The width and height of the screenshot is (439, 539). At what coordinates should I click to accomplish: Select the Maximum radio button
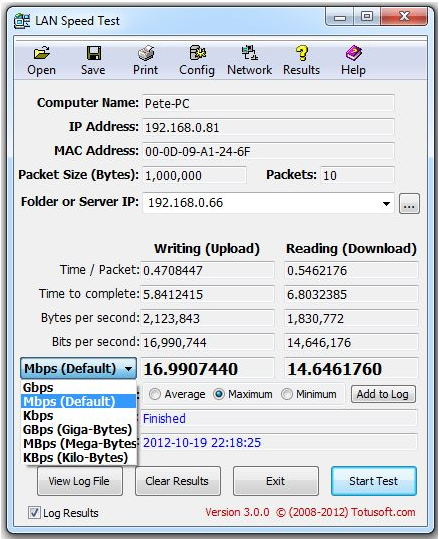tap(219, 394)
